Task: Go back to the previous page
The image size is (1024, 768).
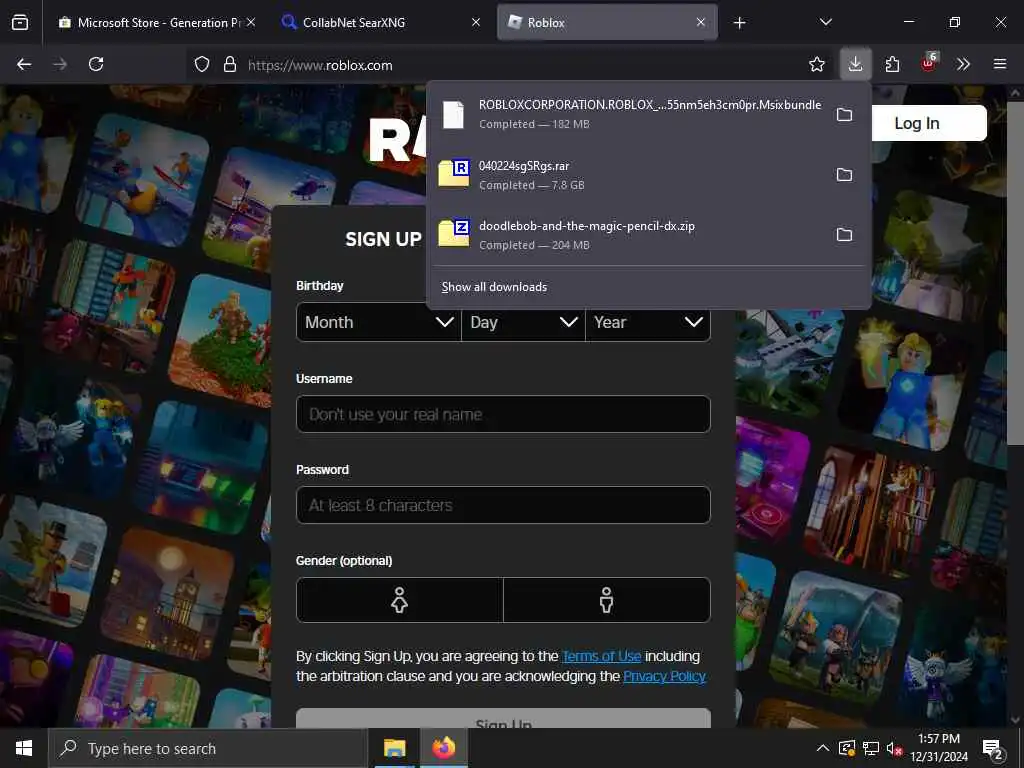Action: tap(24, 64)
